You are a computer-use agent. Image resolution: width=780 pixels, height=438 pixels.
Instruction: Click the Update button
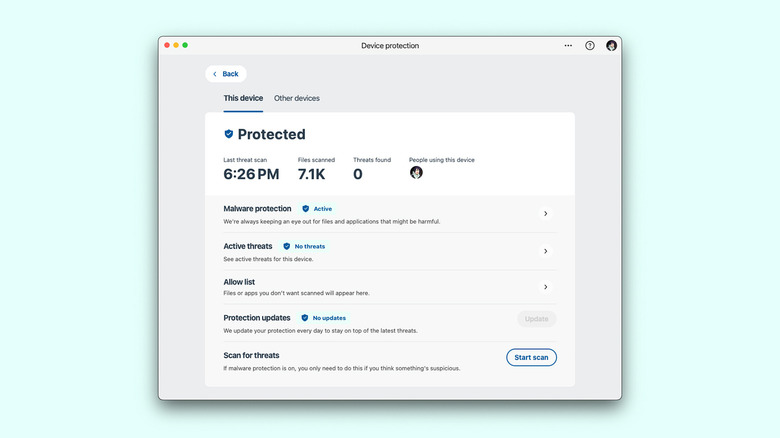[x=536, y=319]
